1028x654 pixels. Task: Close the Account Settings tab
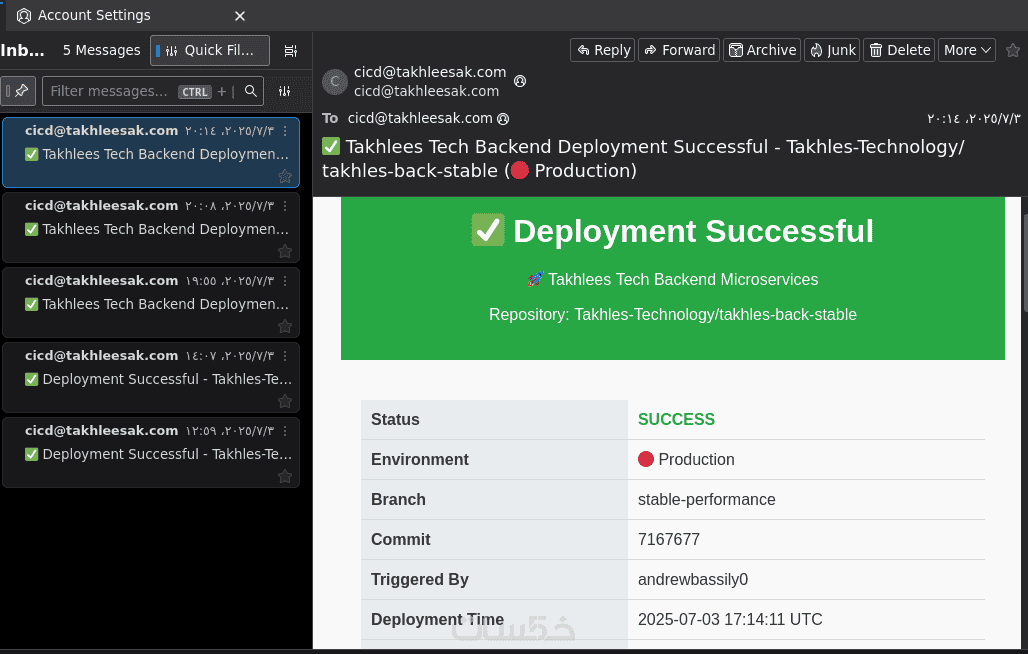click(x=239, y=16)
